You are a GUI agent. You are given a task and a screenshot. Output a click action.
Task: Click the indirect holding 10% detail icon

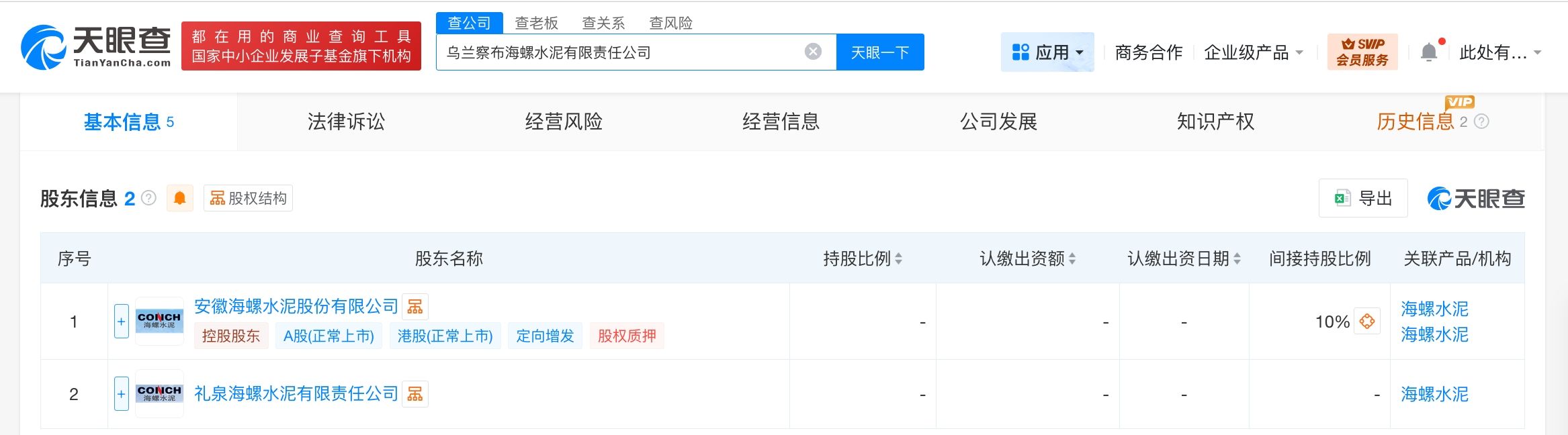tap(1366, 322)
